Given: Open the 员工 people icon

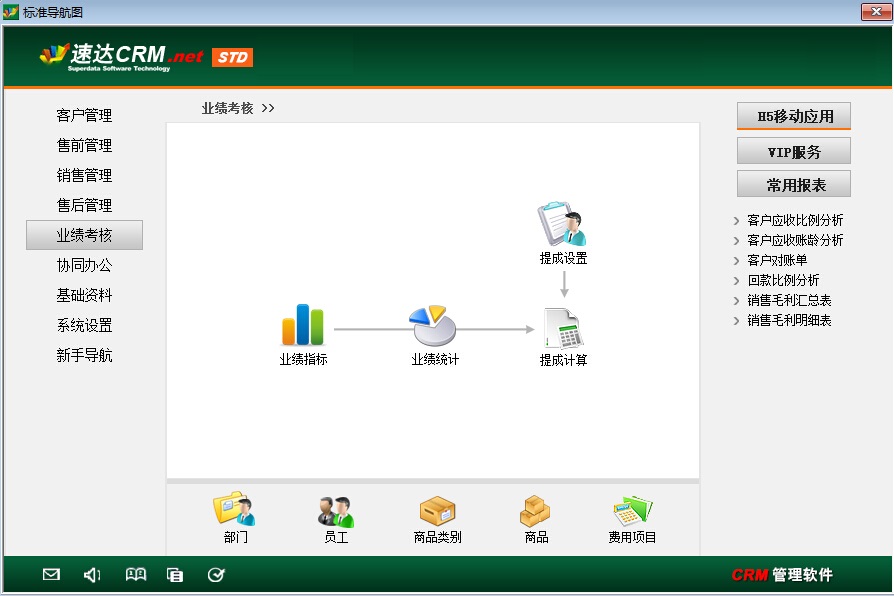Looking at the screenshot, I should [336, 511].
